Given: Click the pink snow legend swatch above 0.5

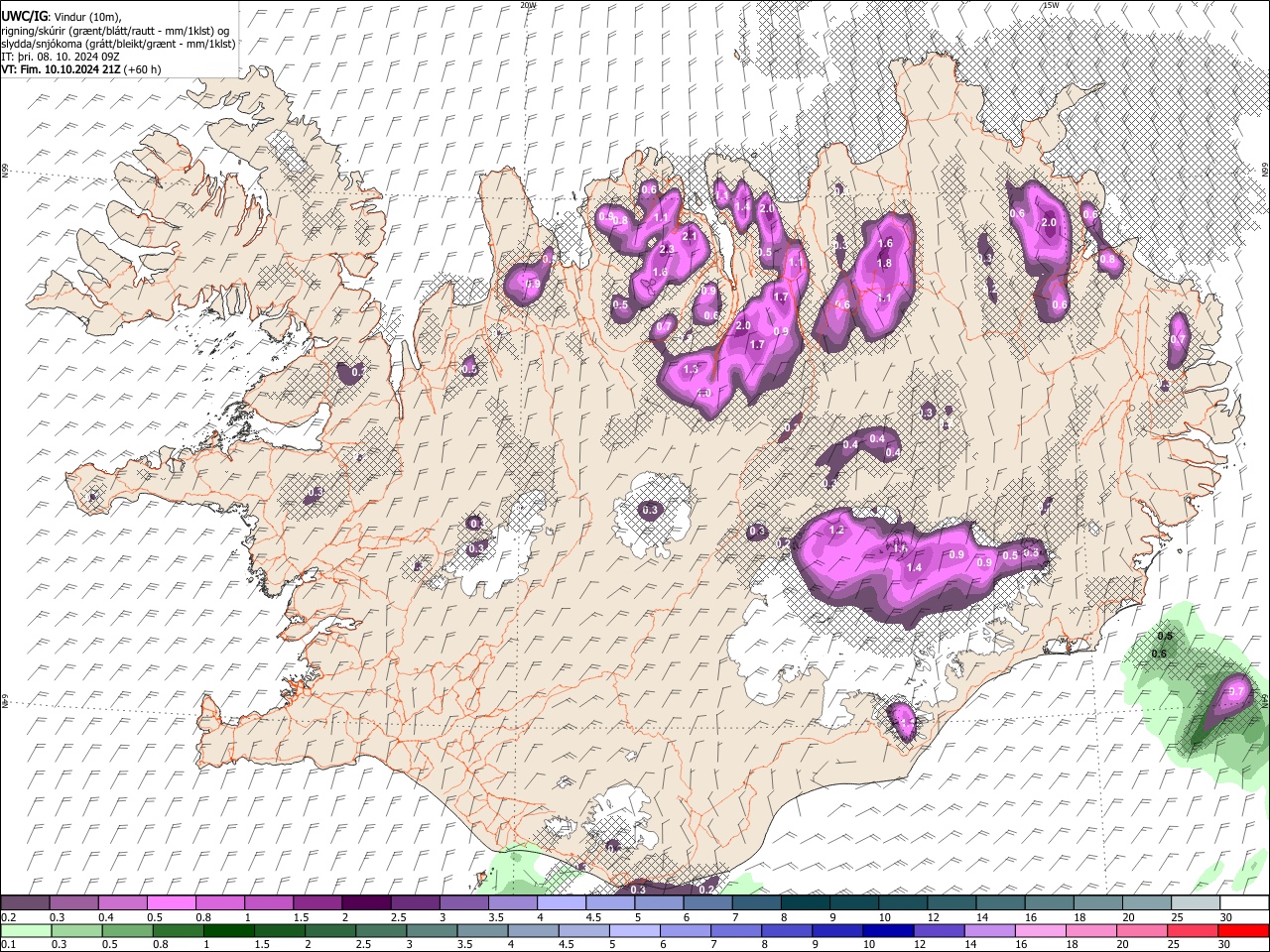Looking at the screenshot, I should coord(171,903).
